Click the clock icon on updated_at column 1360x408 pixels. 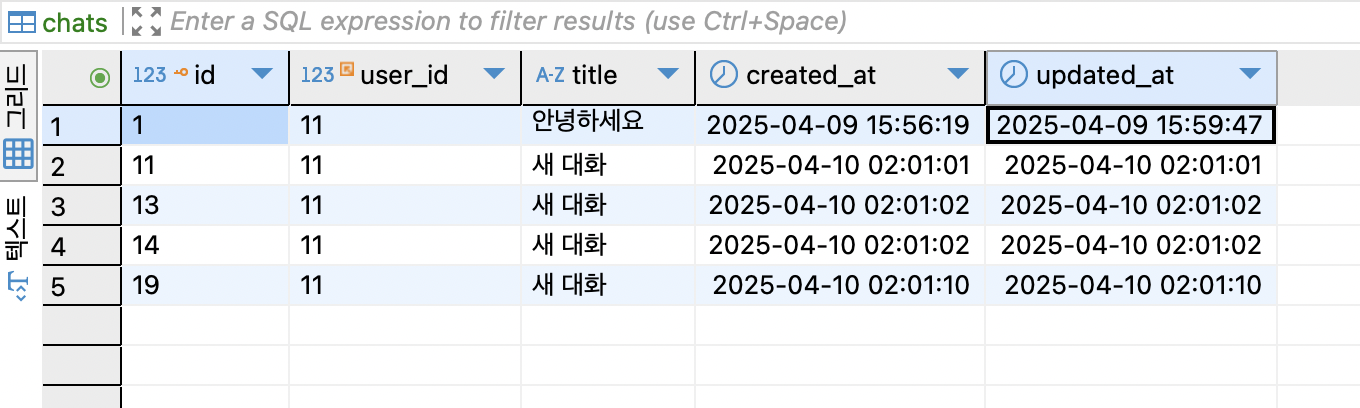pyautogui.click(x=1014, y=75)
